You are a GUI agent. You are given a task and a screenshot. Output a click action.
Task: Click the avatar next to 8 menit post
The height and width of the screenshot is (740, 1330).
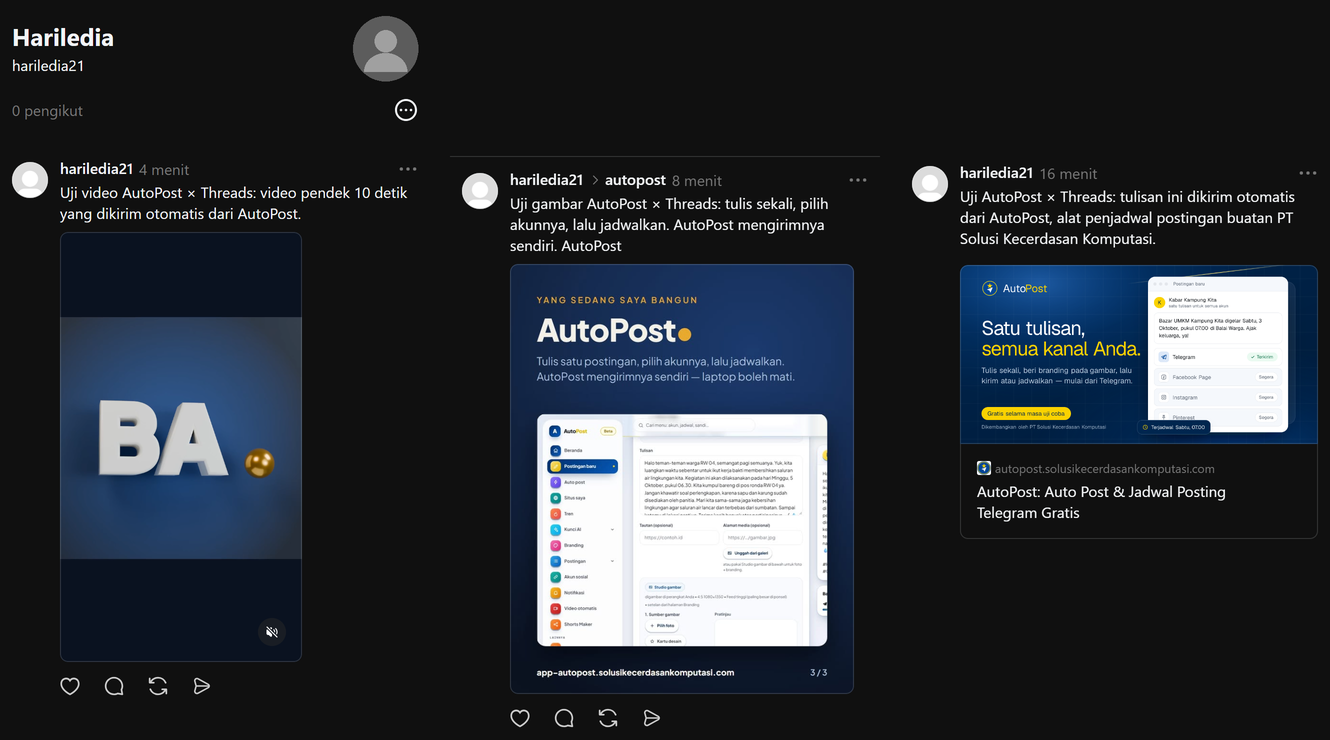[480, 191]
